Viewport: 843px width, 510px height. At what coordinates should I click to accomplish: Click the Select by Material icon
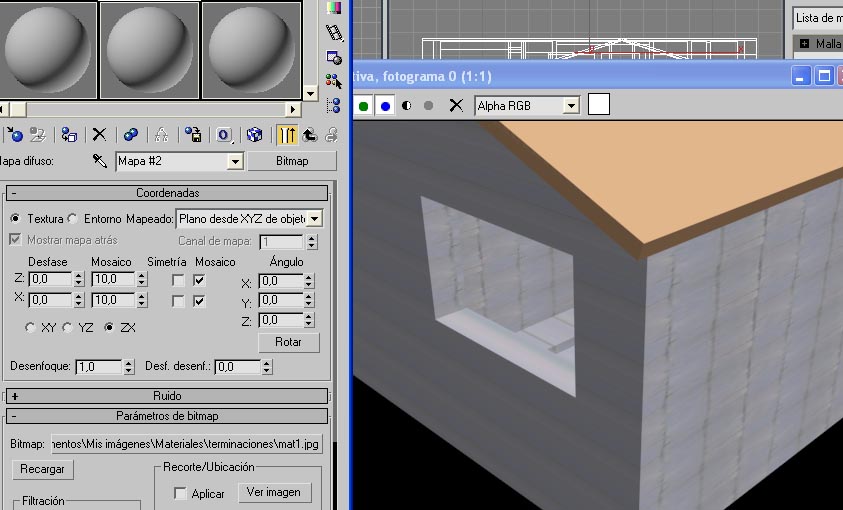pos(334,81)
